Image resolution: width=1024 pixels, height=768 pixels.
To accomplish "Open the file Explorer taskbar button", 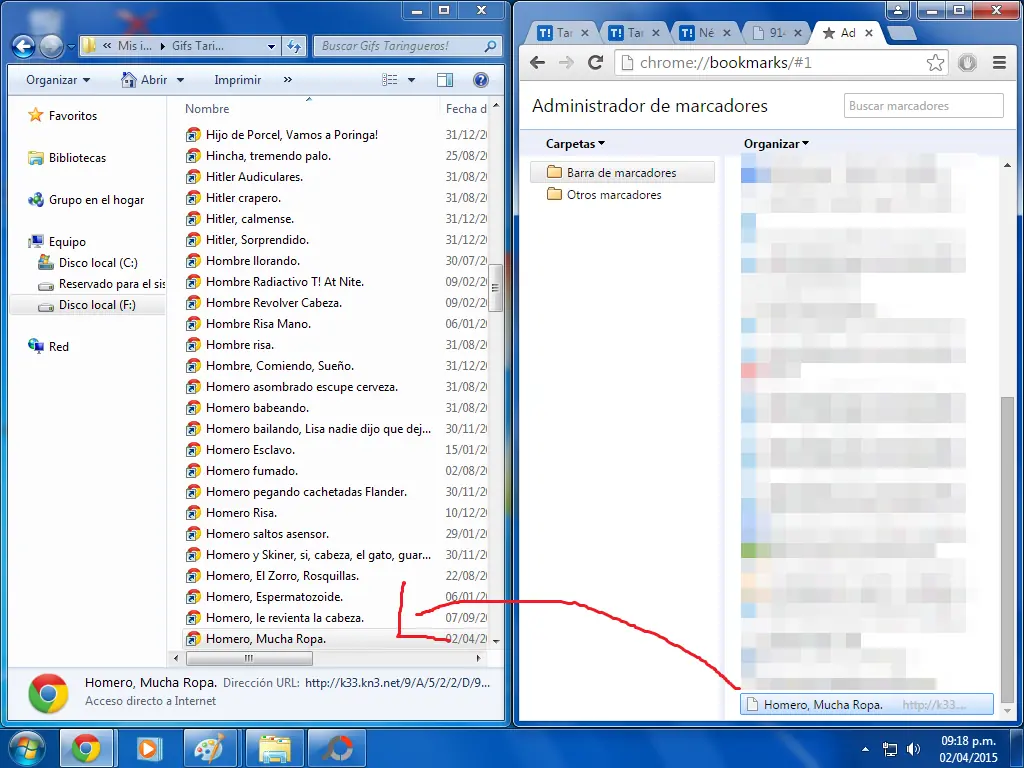I will coord(275,748).
